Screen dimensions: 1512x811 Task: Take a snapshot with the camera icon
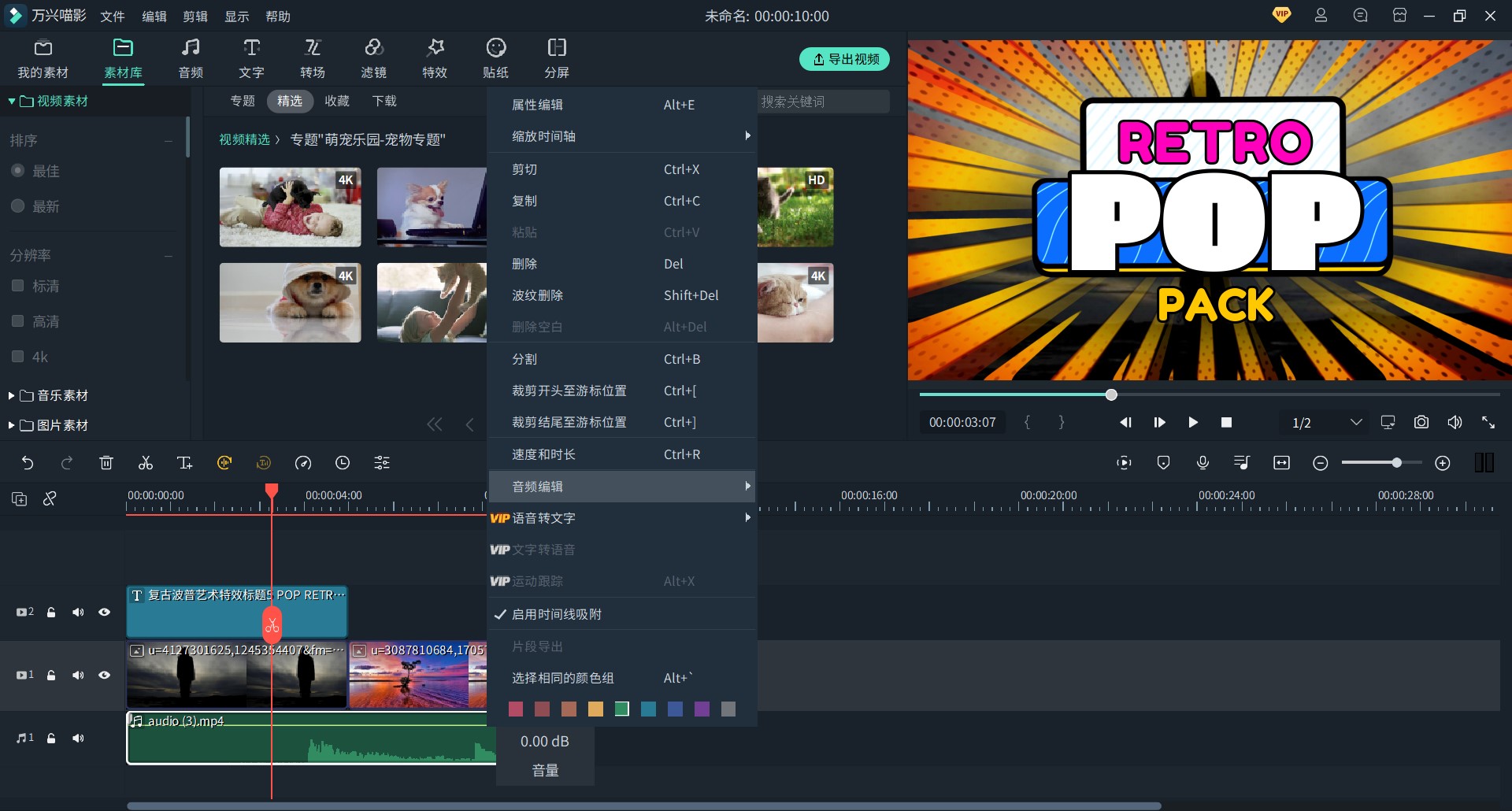click(x=1421, y=422)
